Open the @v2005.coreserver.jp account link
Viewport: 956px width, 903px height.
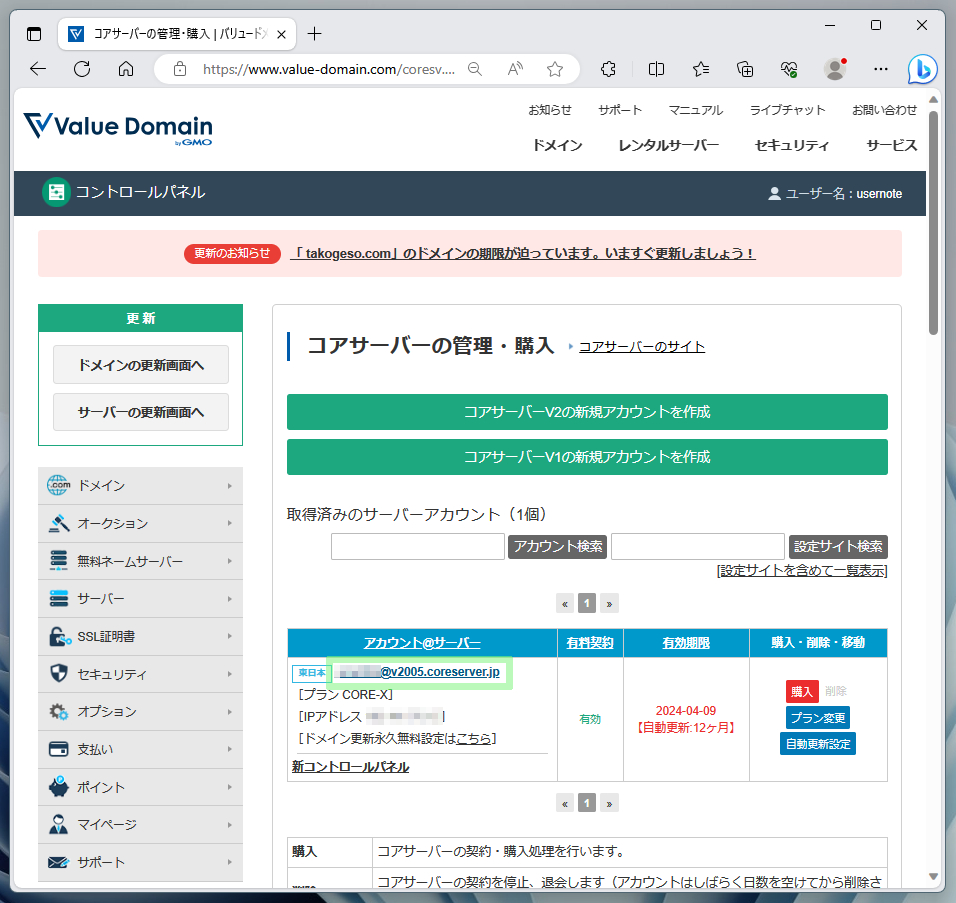tap(419, 672)
